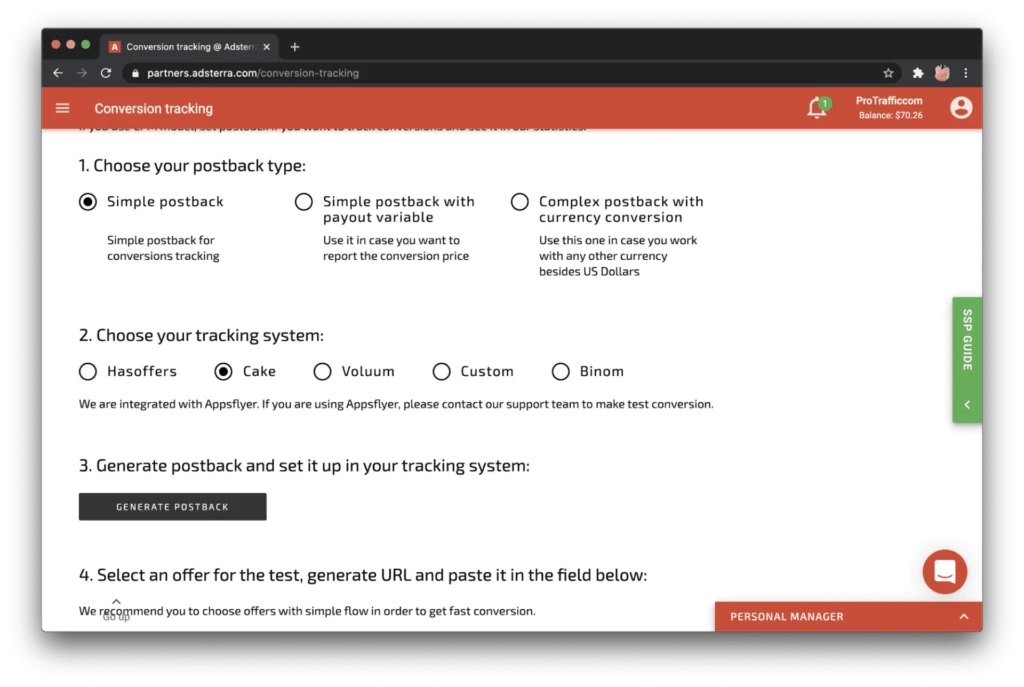Open the Chrome three-dot menu
Screen dimensions: 1024x687
pos(965,73)
